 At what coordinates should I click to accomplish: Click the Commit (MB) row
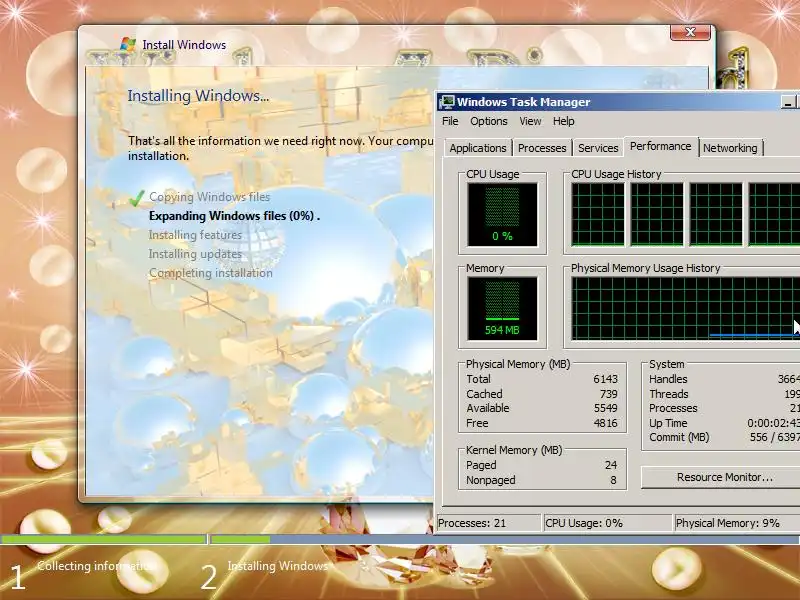pyautogui.click(x=724, y=437)
